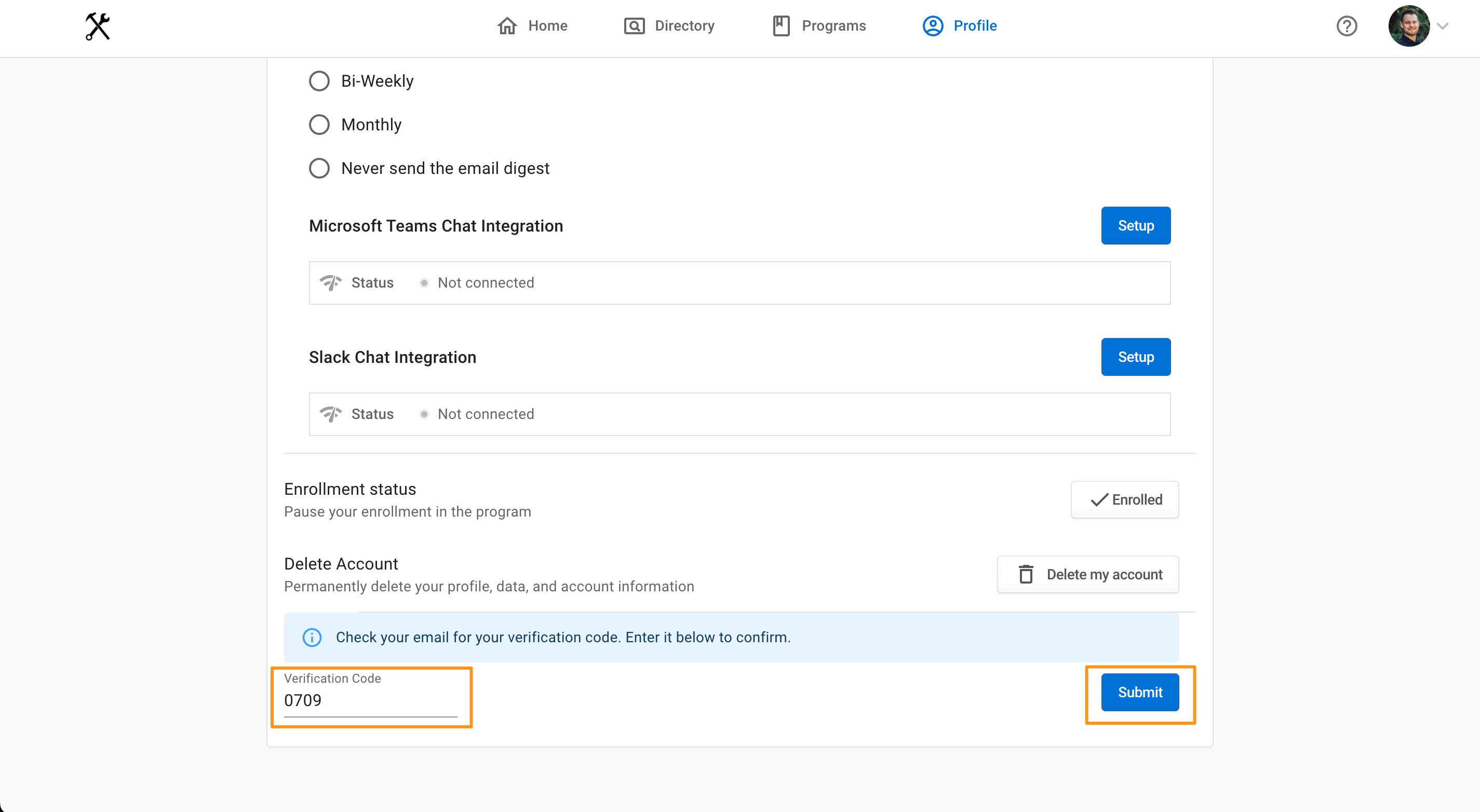
Task: Set up Microsoft Teams Chat Integration
Action: (x=1135, y=226)
